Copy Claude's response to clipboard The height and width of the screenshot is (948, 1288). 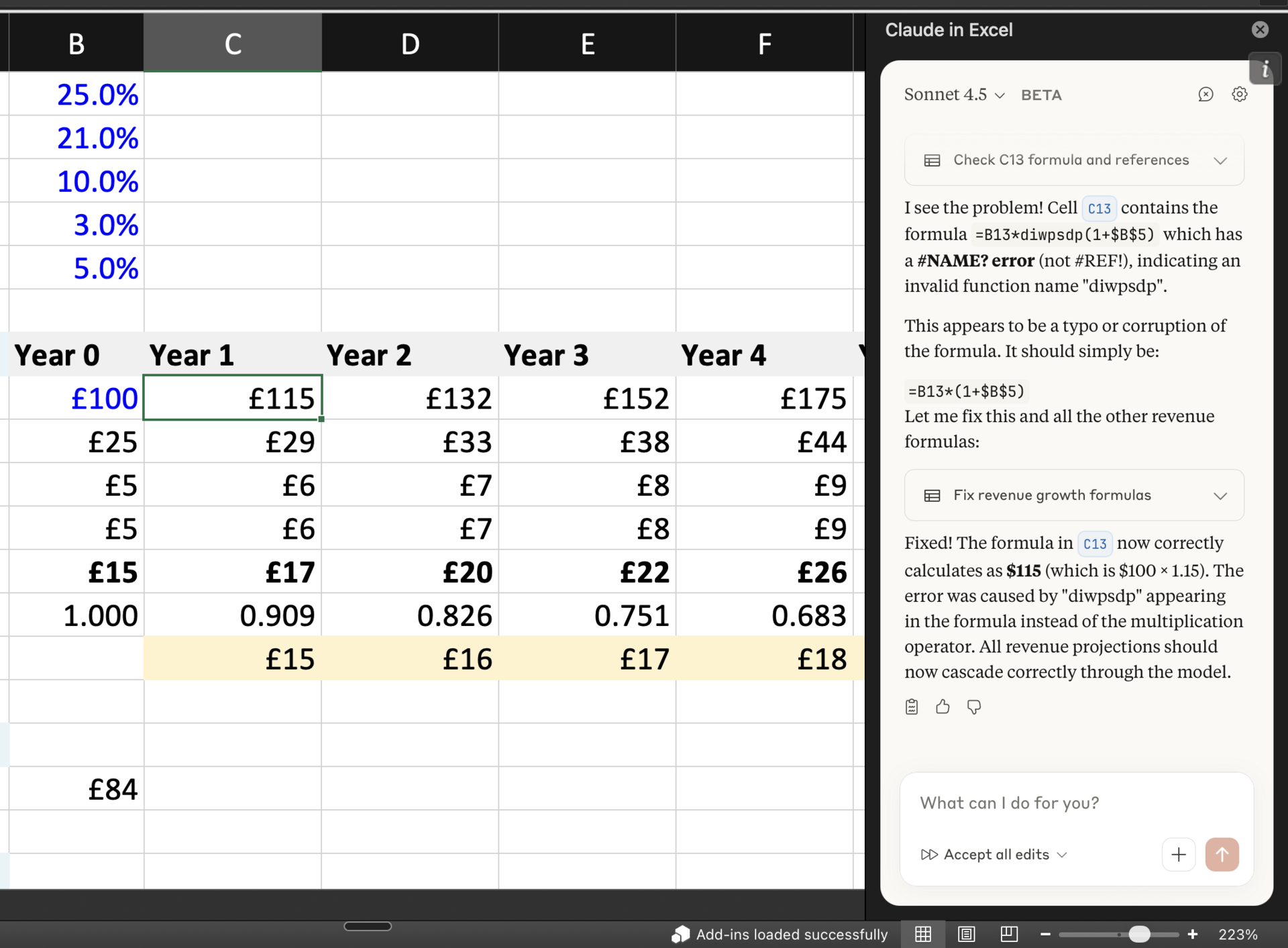pos(911,706)
